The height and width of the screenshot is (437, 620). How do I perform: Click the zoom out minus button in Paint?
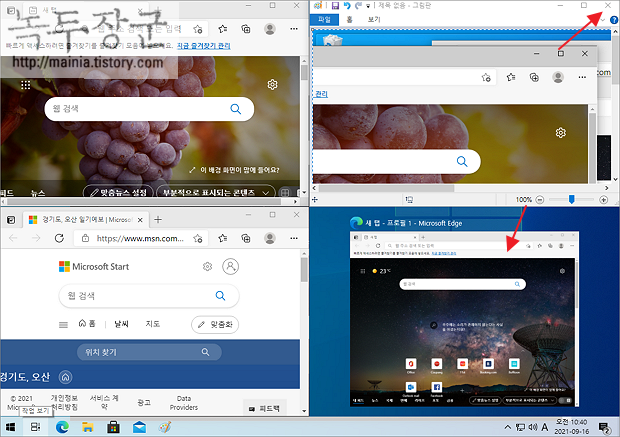tap(540, 200)
